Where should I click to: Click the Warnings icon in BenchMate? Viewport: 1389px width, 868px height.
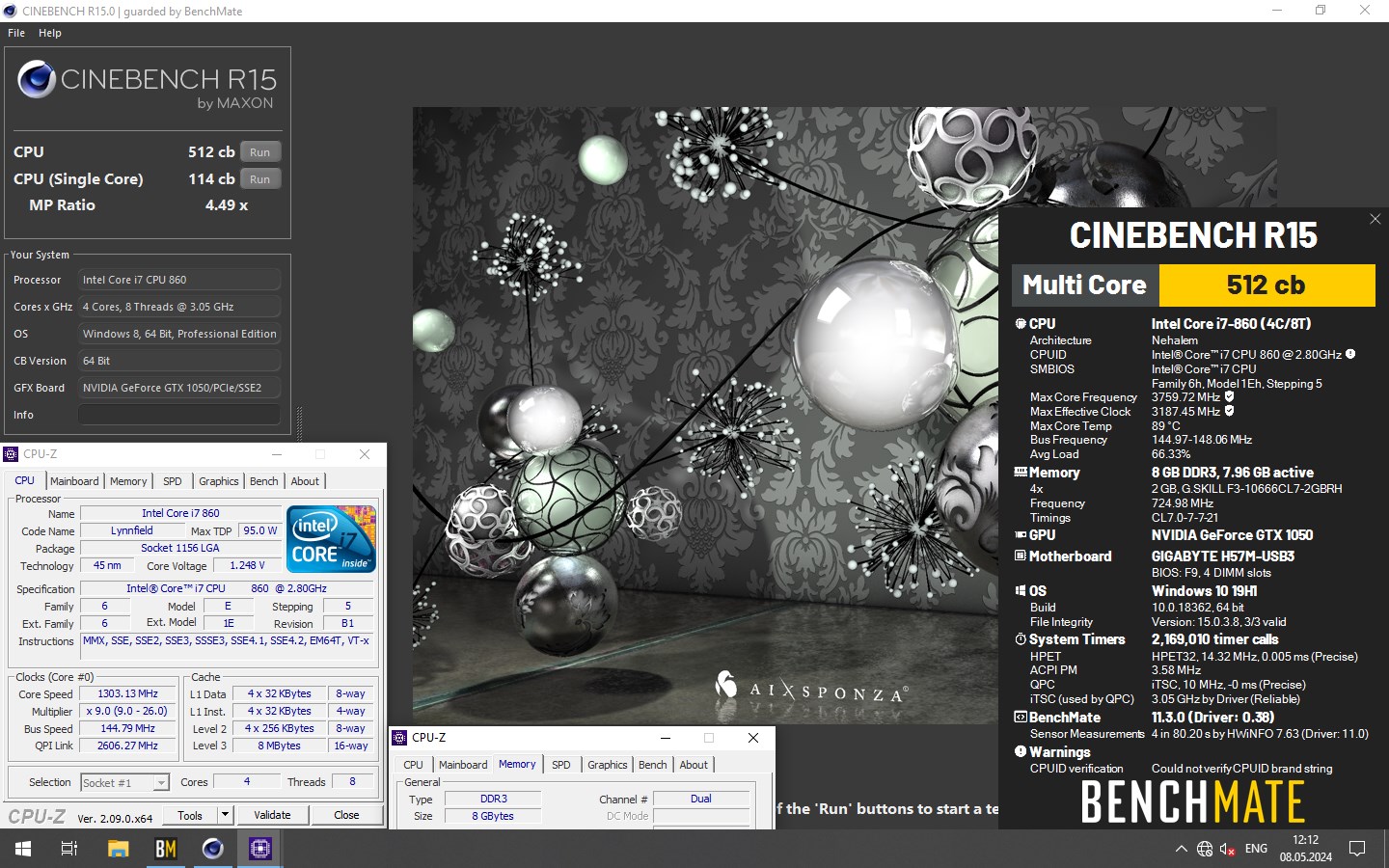(x=1021, y=752)
